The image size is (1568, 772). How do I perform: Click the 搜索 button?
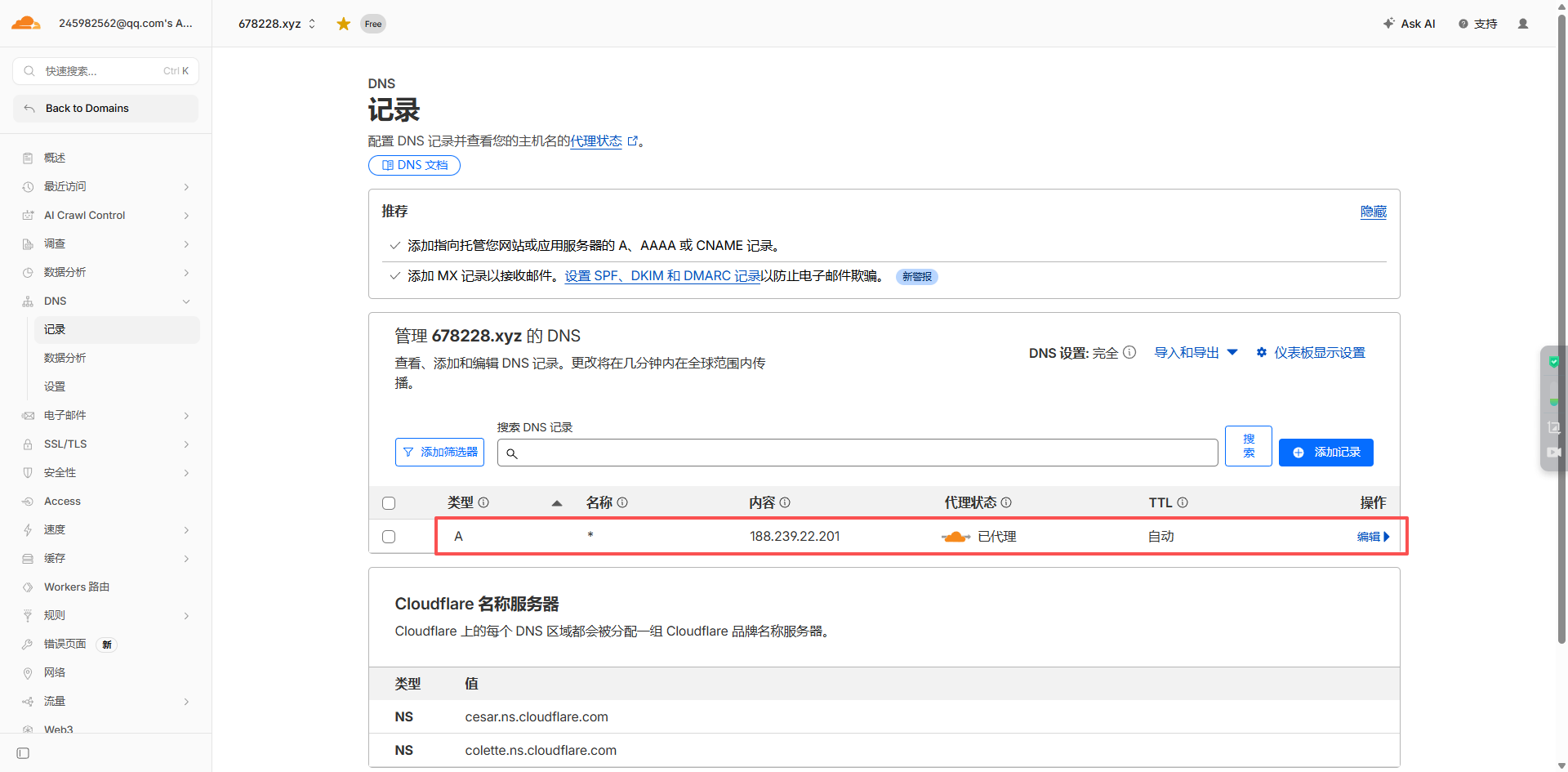pos(1248,446)
